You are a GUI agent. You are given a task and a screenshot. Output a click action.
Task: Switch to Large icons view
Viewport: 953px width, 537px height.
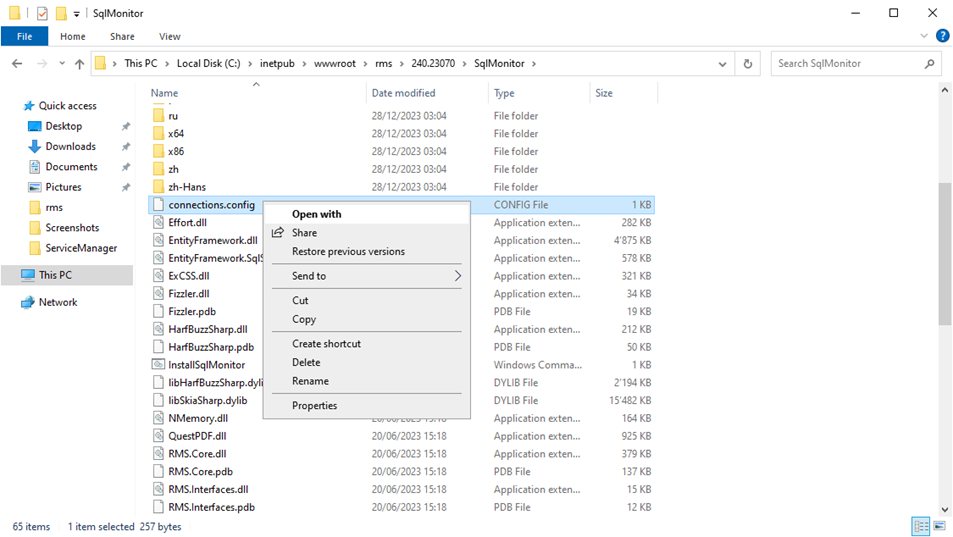[940, 526]
